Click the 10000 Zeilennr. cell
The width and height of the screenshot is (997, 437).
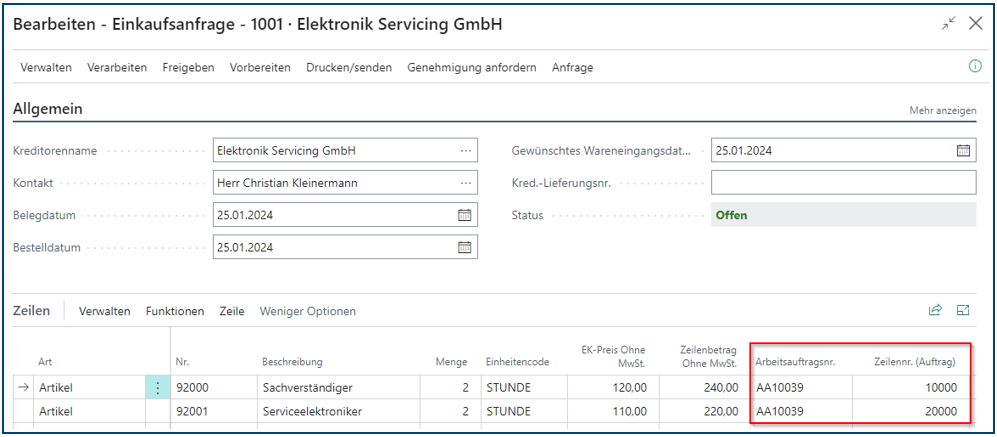point(909,387)
